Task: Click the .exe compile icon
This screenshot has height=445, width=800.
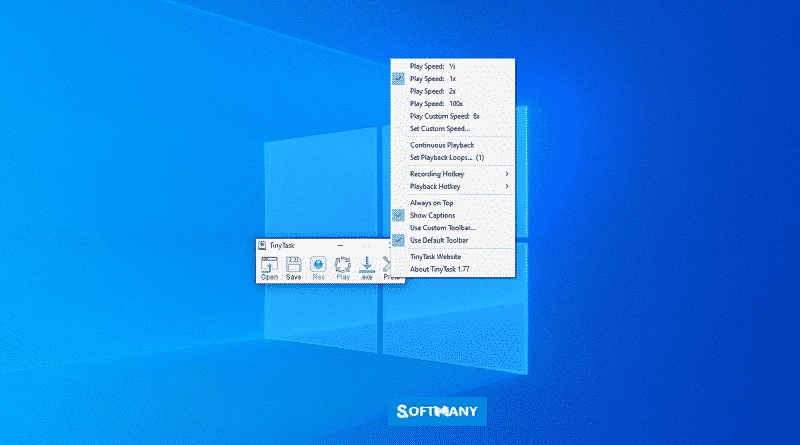Action: 368,267
